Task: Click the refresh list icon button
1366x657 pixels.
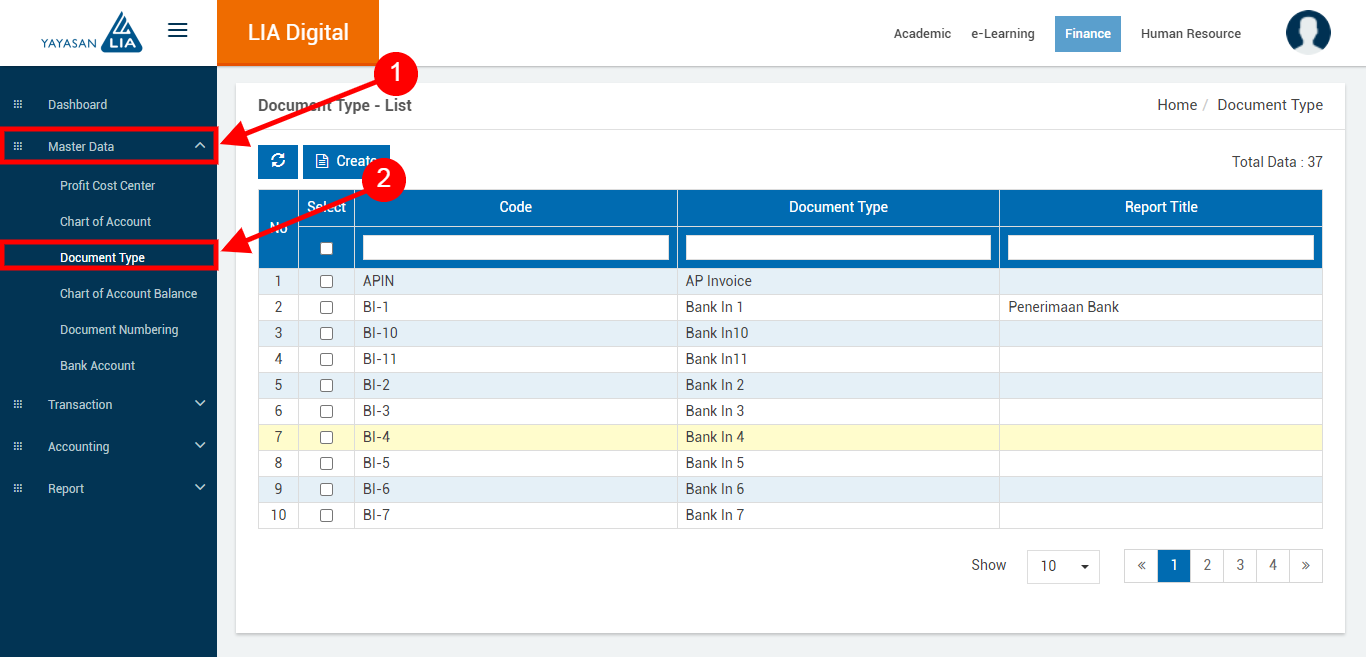Action: click(x=278, y=161)
